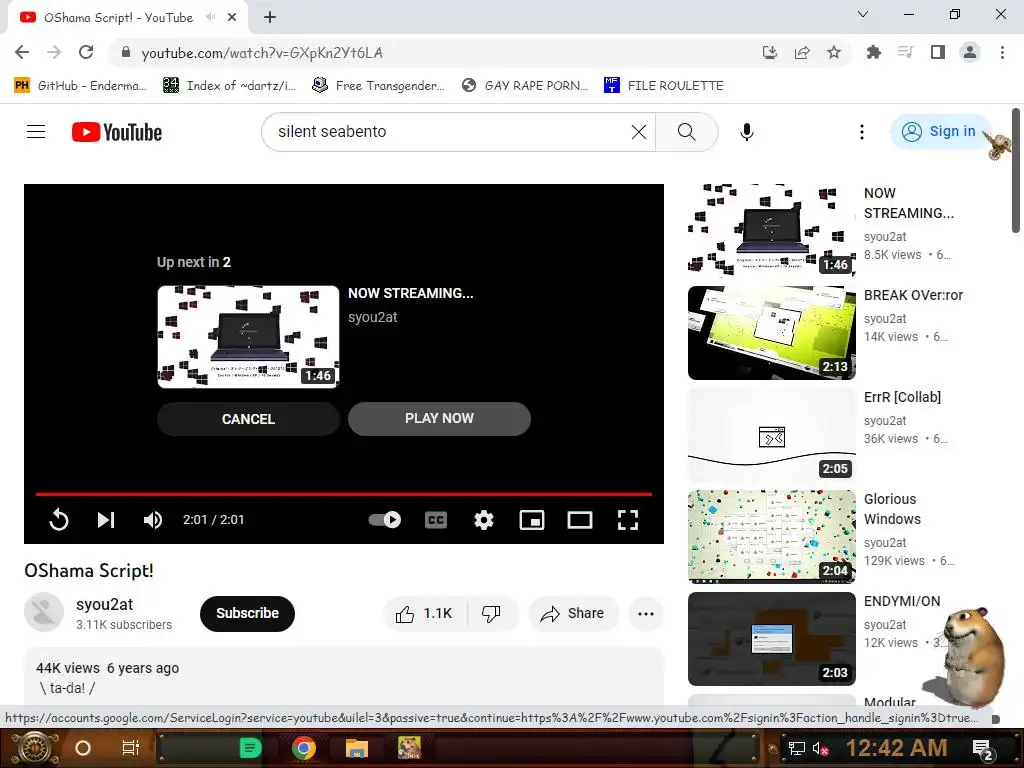Open ENDYMI/ON video thumbnail
This screenshot has width=1024, height=768.
[x=771, y=639]
